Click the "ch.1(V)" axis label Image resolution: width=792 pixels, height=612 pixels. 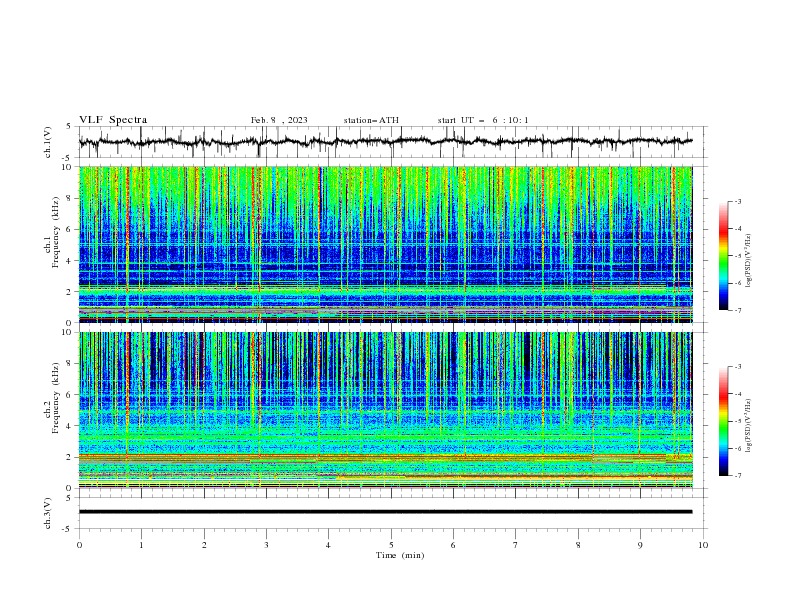[48, 142]
